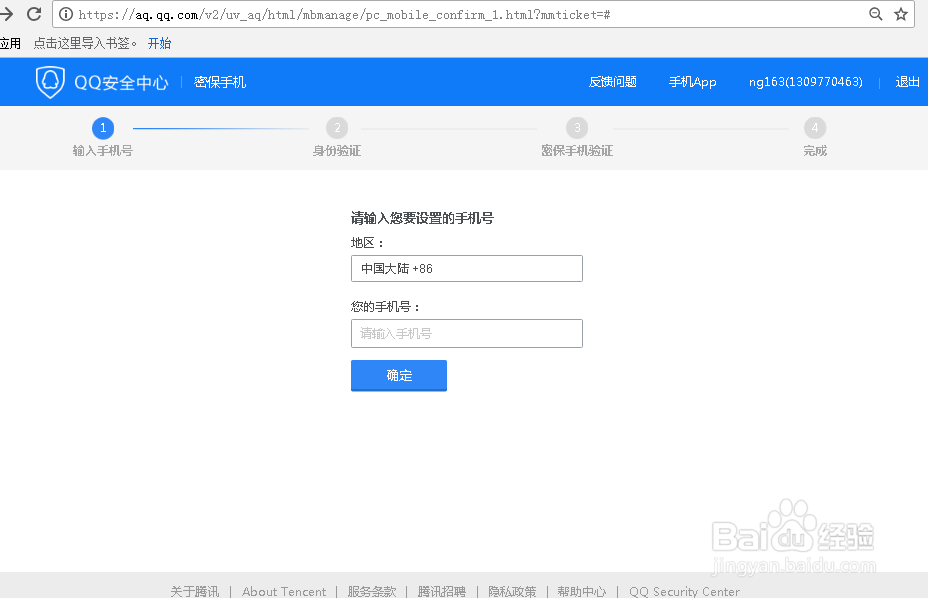The width and height of the screenshot is (928, 598).
Task: Focus the 请输入手机号 phone number field
Action: (x=467, y=333)
